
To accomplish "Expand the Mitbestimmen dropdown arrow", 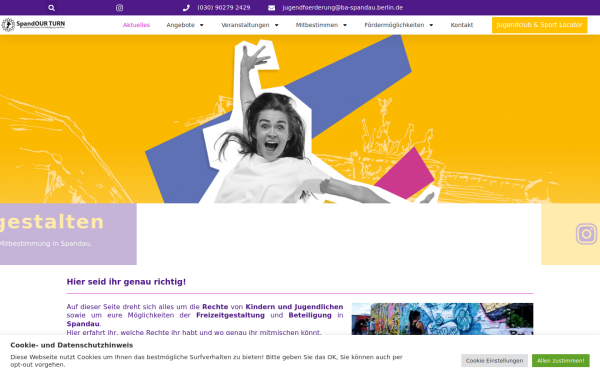I will click(345, 25).
